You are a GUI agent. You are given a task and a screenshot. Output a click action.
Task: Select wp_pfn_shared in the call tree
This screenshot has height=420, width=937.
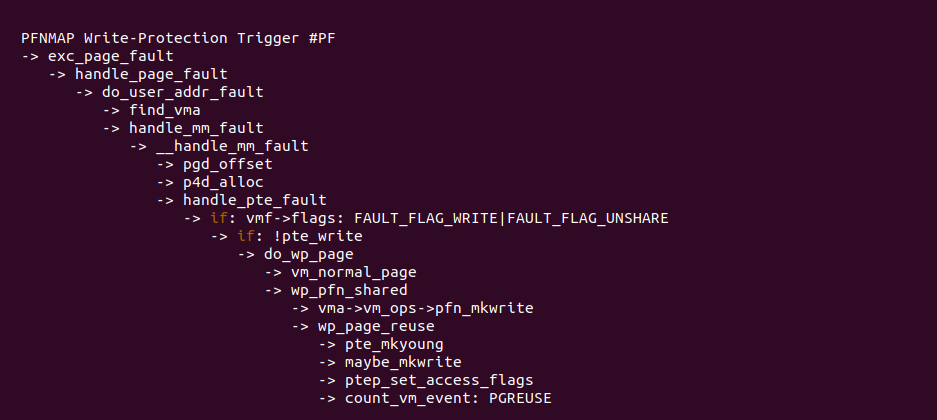click(x=349, y=290)
